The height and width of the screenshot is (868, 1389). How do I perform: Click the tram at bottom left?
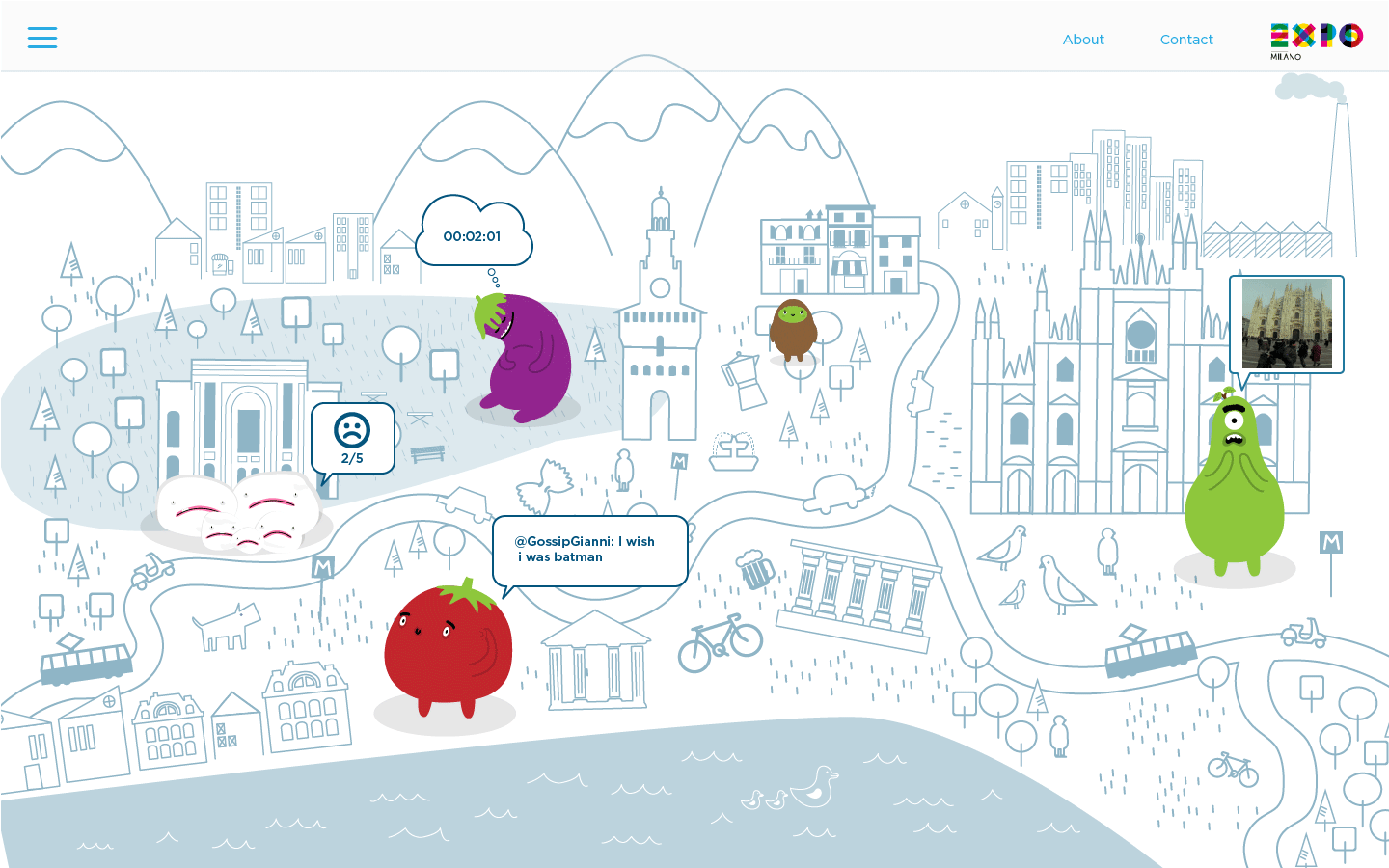point(87,661)
